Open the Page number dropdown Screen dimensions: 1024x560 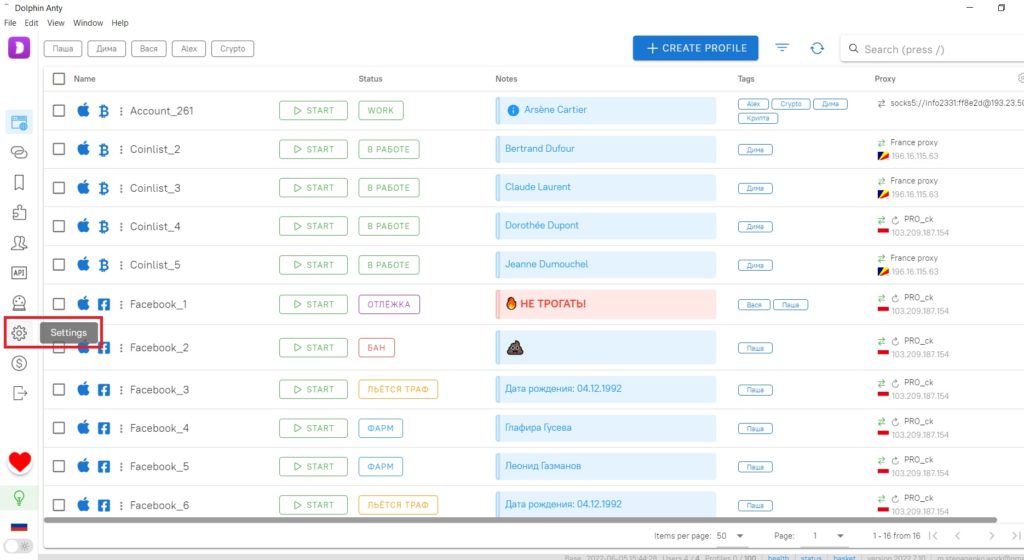click(827, 536)
